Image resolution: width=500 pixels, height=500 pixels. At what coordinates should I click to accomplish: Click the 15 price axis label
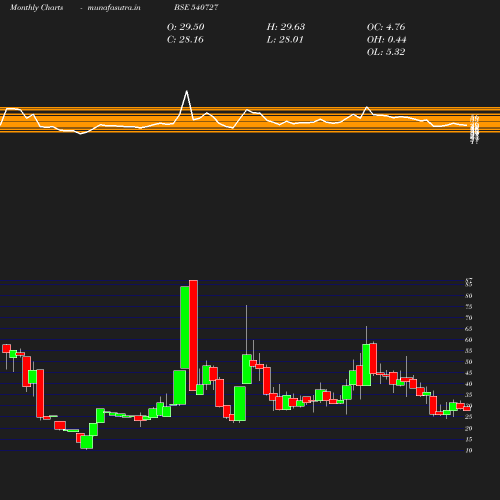click(x=469, y=439)
